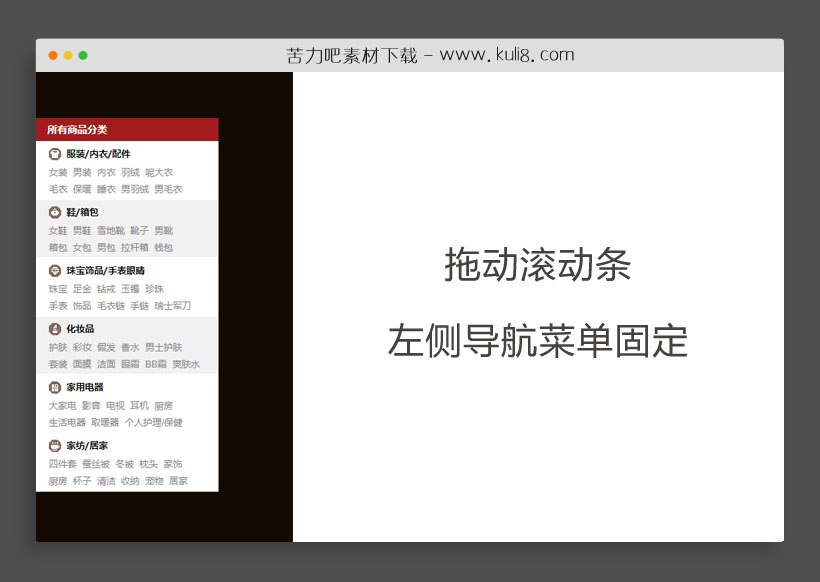The height and width of the screenshot is (582, 820).
Task: Click the 珠宝饰品/手表眼睛 category icon
Action: 55,271
